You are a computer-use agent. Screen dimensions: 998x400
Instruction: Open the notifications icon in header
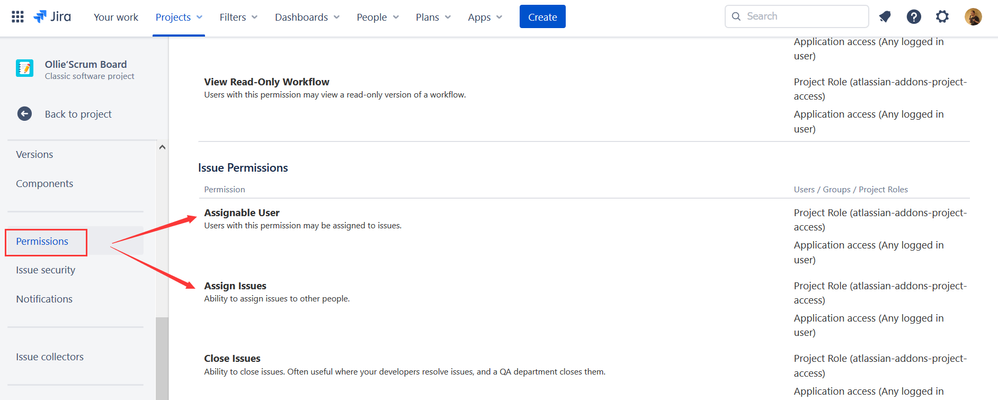pyautogui.click(x=885, y=17)
